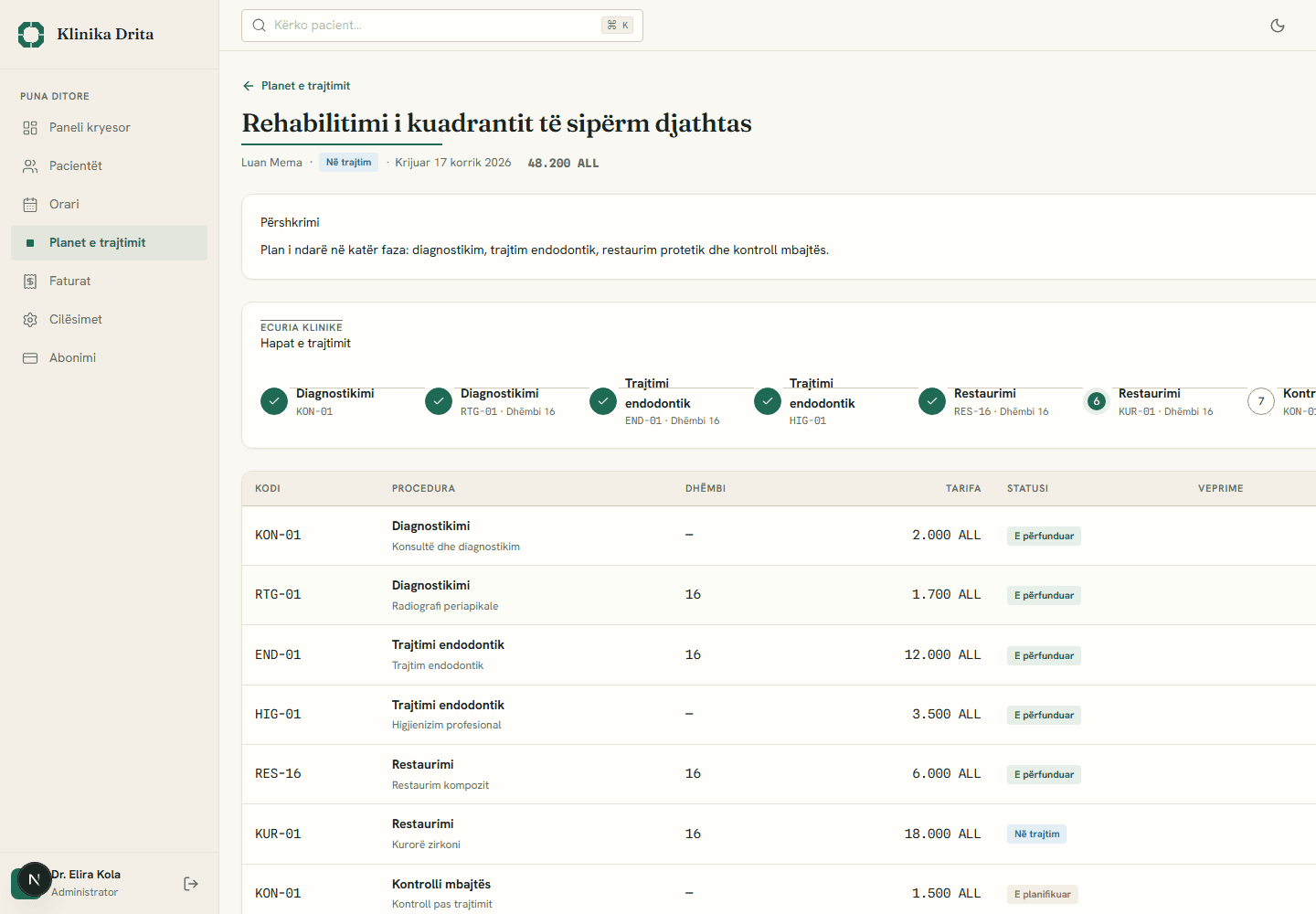
Task: Click the RES-16 code in the table
Action: coord(278,774)
